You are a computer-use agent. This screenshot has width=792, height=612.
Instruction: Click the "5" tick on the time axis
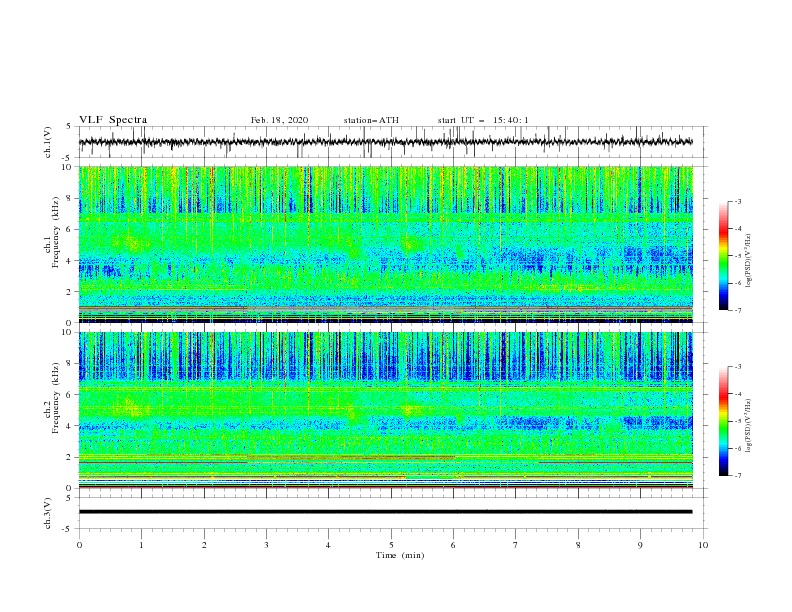(391, 545)
